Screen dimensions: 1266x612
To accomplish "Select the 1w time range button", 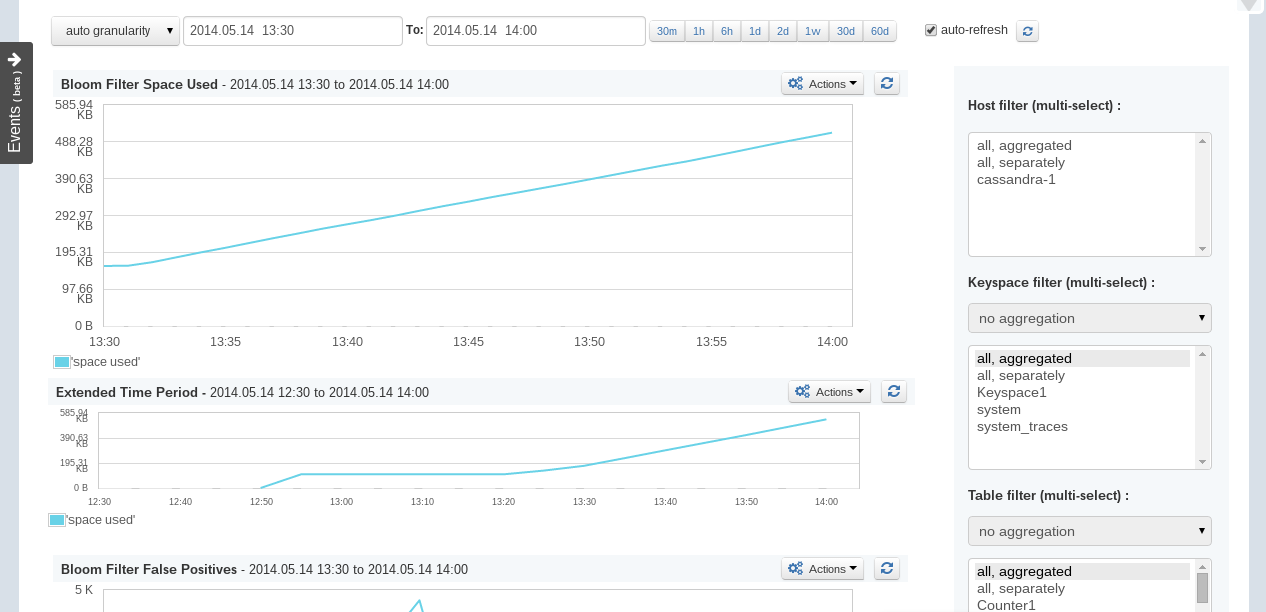I will (813, 31).
